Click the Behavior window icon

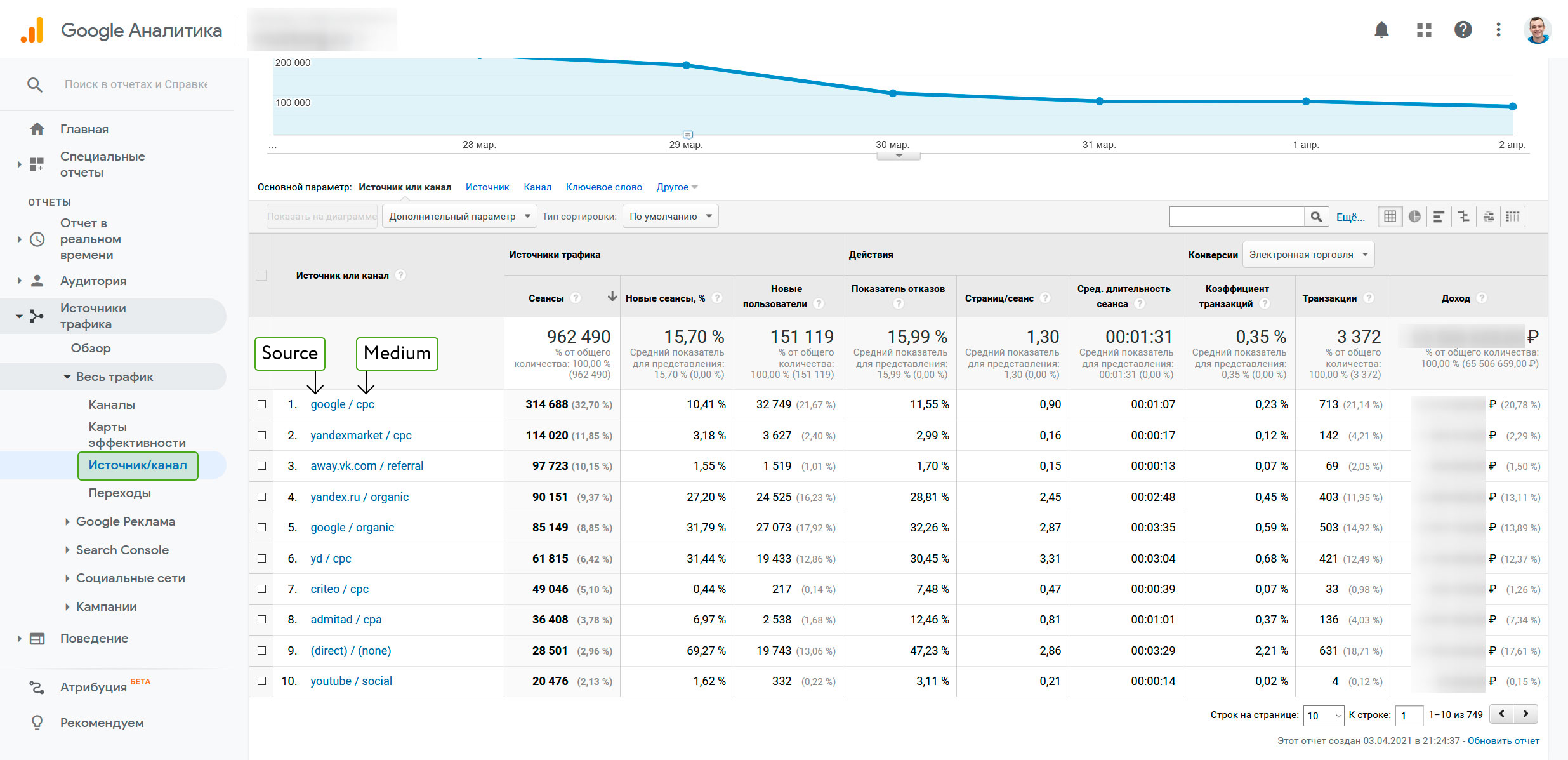37,639
